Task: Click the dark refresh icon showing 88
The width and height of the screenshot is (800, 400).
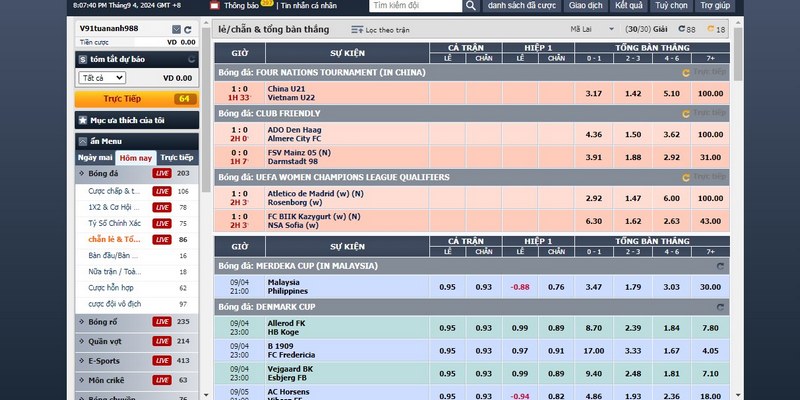Action: point(682,29)
